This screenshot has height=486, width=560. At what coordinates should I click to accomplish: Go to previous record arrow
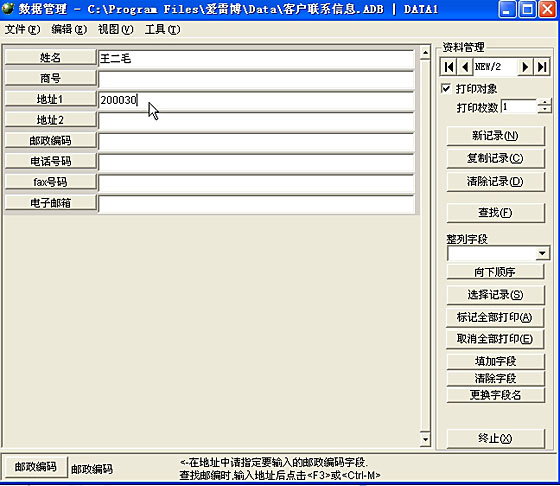[x=465, y=67]
